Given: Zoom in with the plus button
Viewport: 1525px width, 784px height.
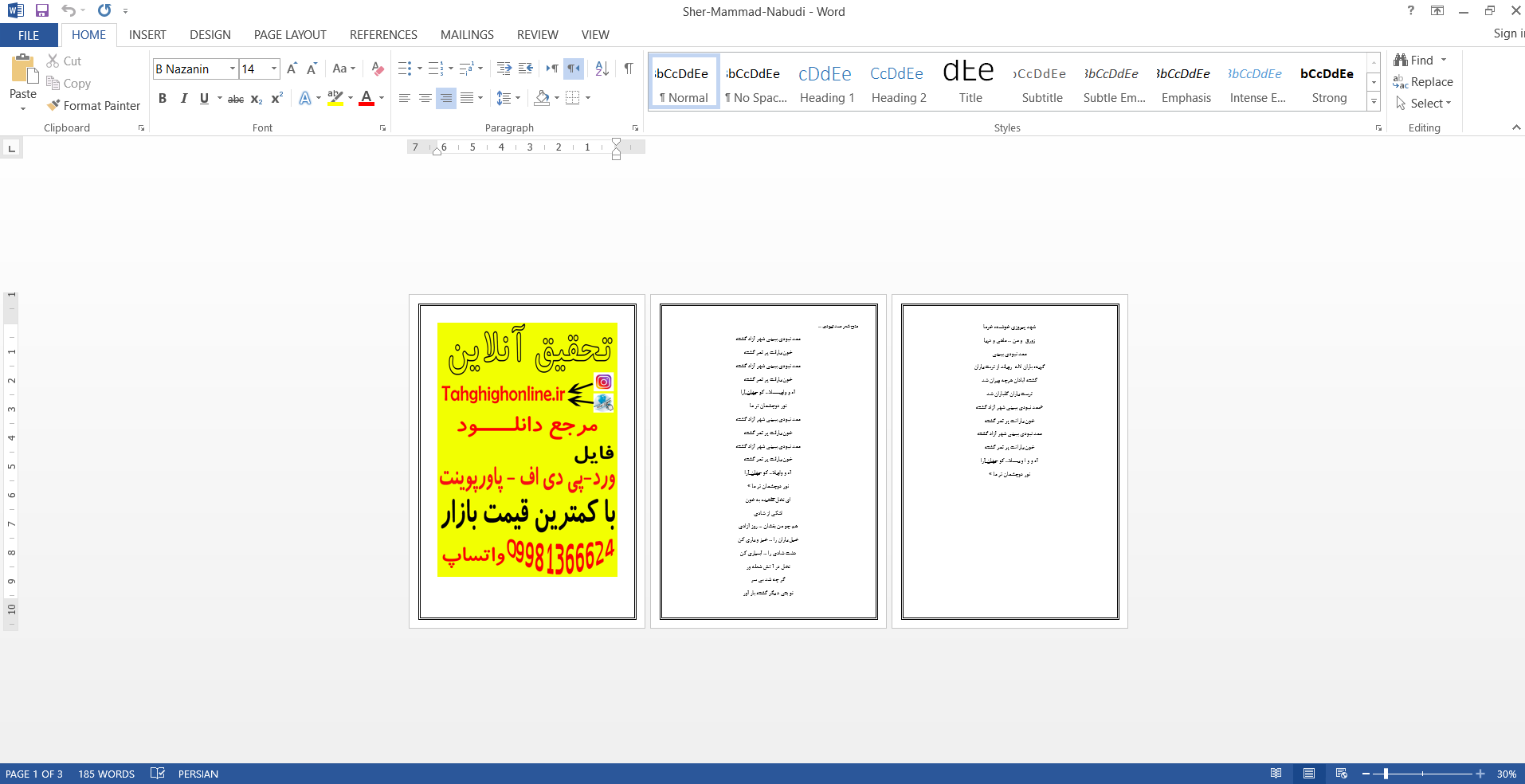Looking at the screenshot, I should coord(1480,774).
